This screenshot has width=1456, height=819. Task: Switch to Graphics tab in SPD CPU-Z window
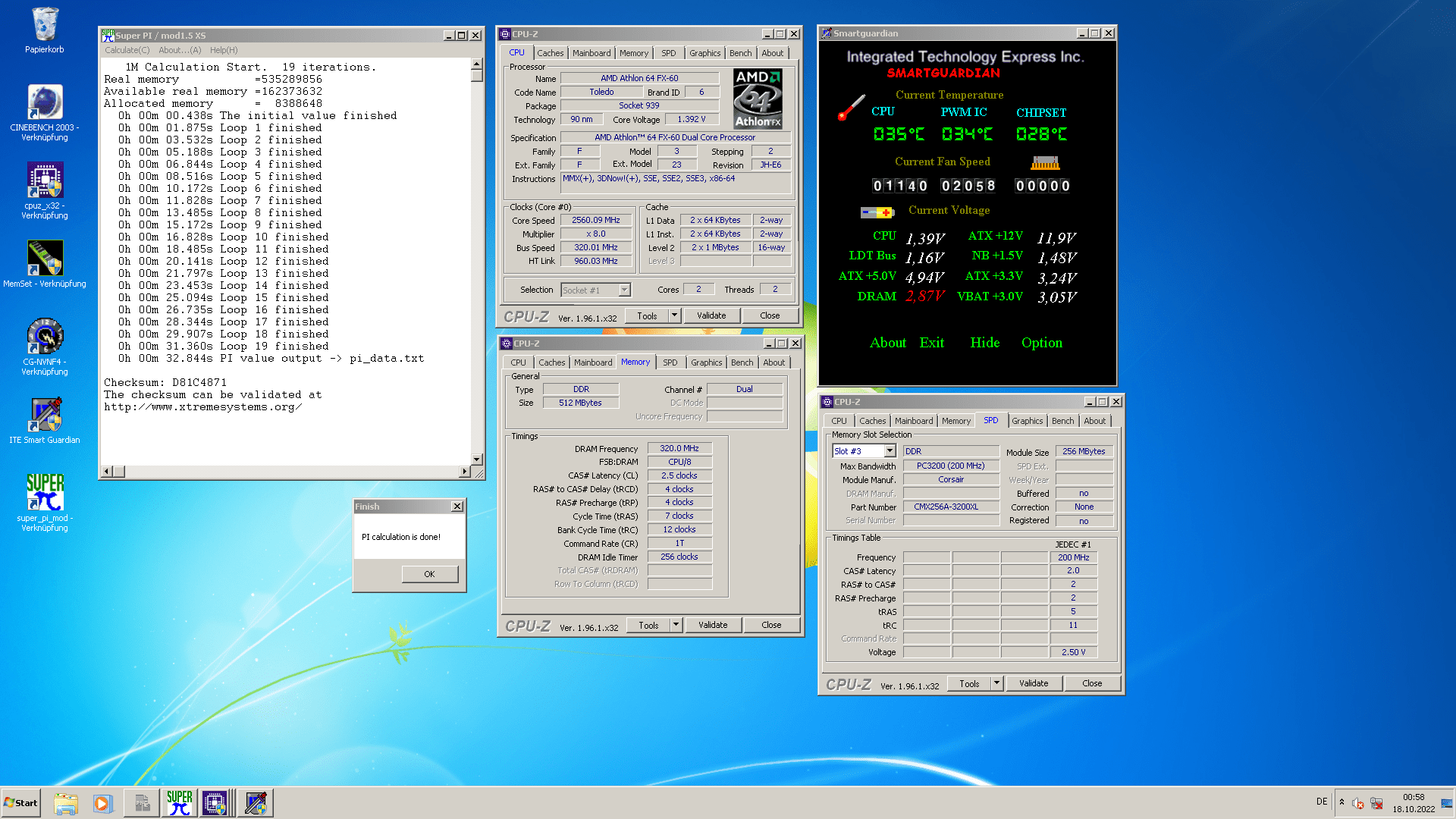1027,421
